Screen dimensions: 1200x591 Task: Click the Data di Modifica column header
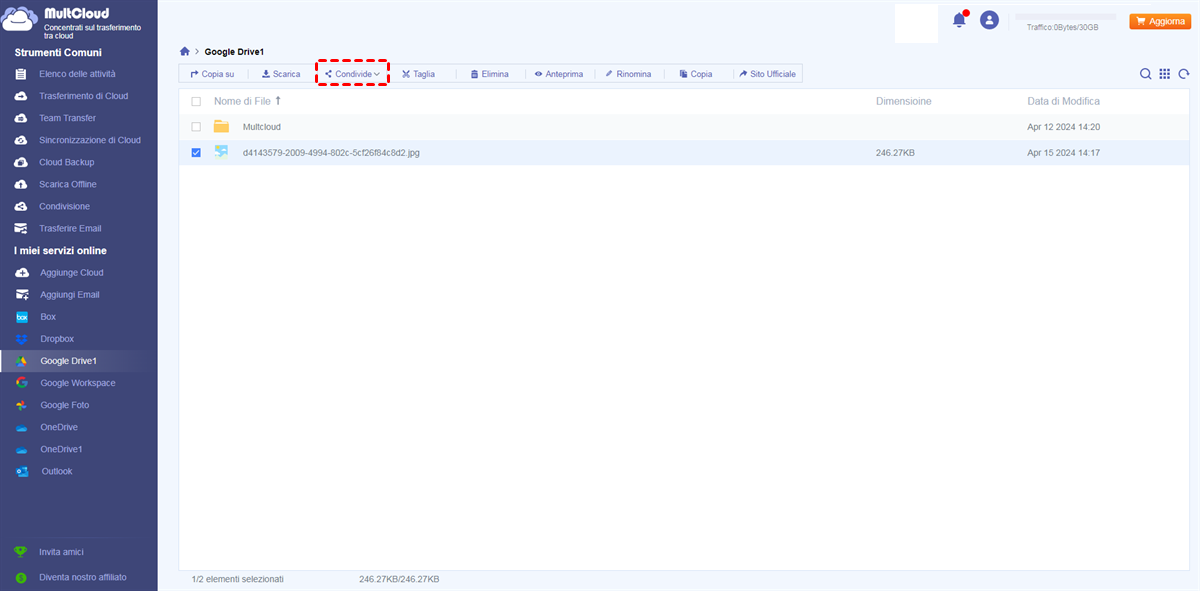point(1063,101)
